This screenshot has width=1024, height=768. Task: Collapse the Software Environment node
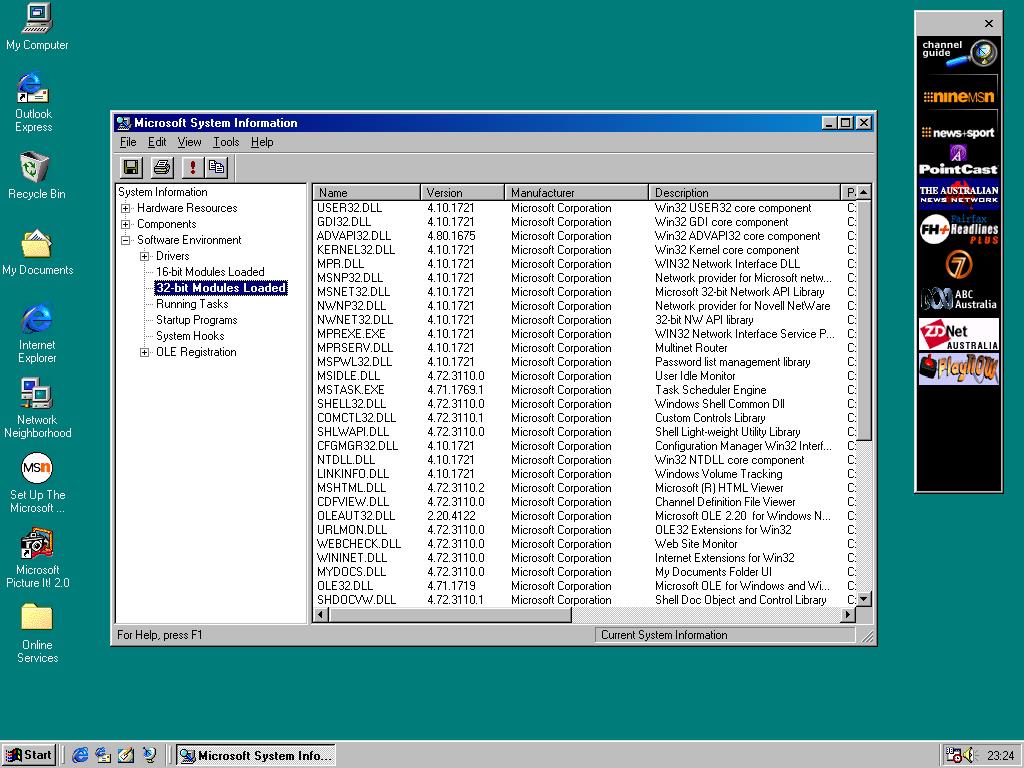pos(125,240)
